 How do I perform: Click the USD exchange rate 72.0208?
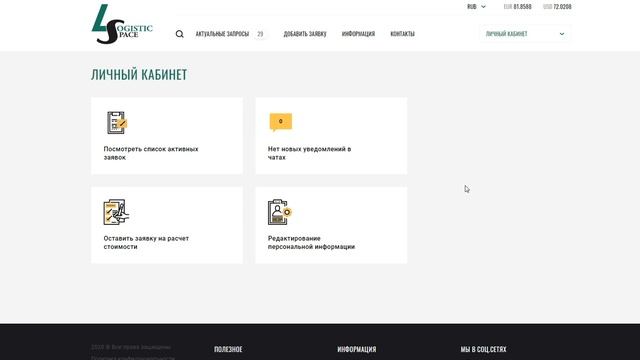click(x=557, y=7)
